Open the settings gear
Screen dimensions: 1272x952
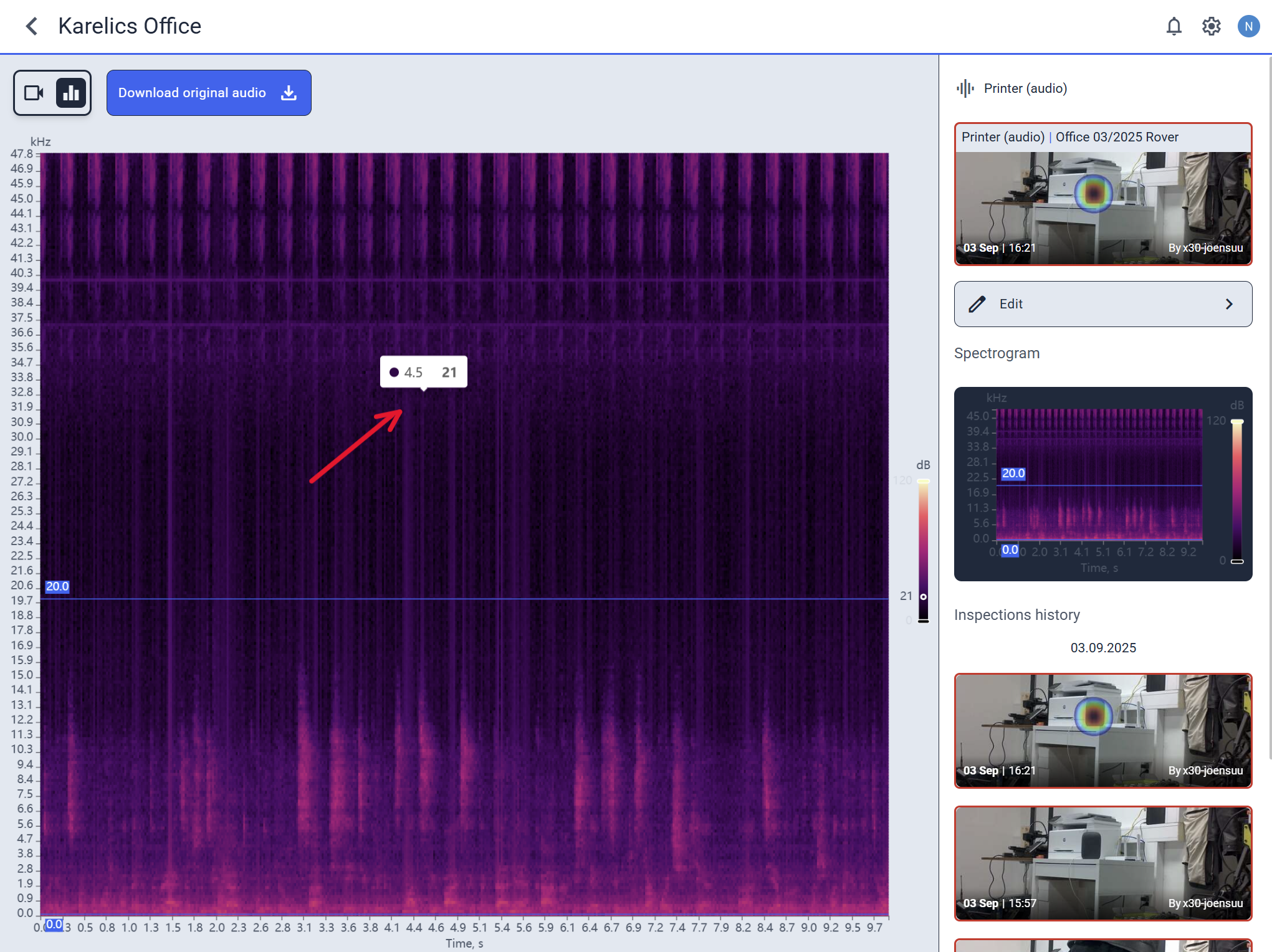[x=1211, y=26]
